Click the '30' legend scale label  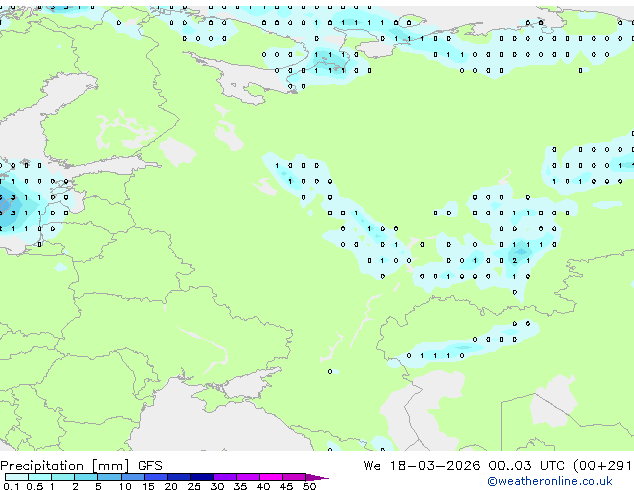[217, 486]
